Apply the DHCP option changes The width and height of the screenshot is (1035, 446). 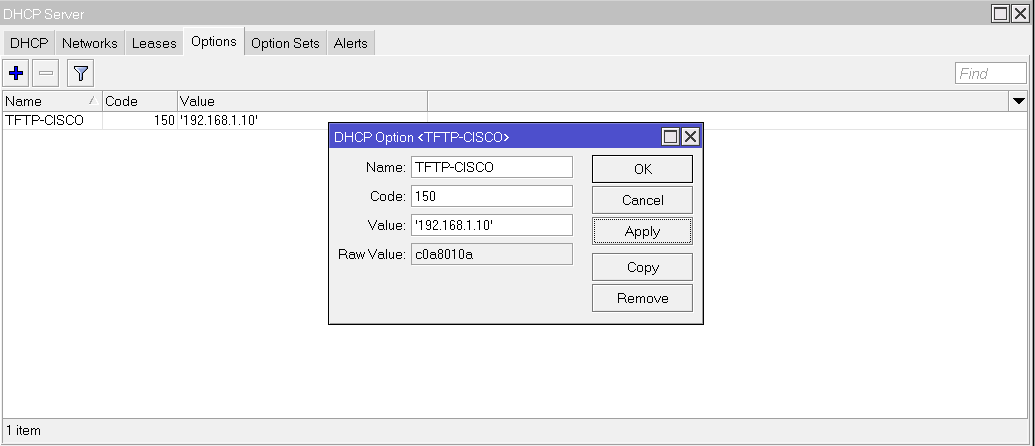point(642,231)
